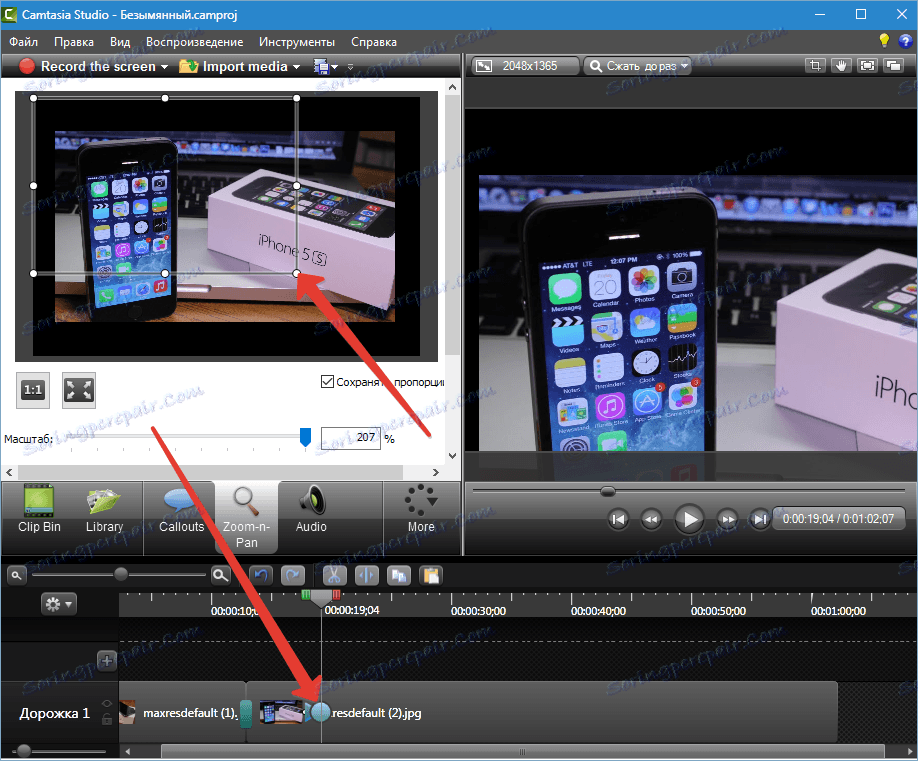
Task: Expand Record the screen dropdown arrow
Action: point(165,67)
